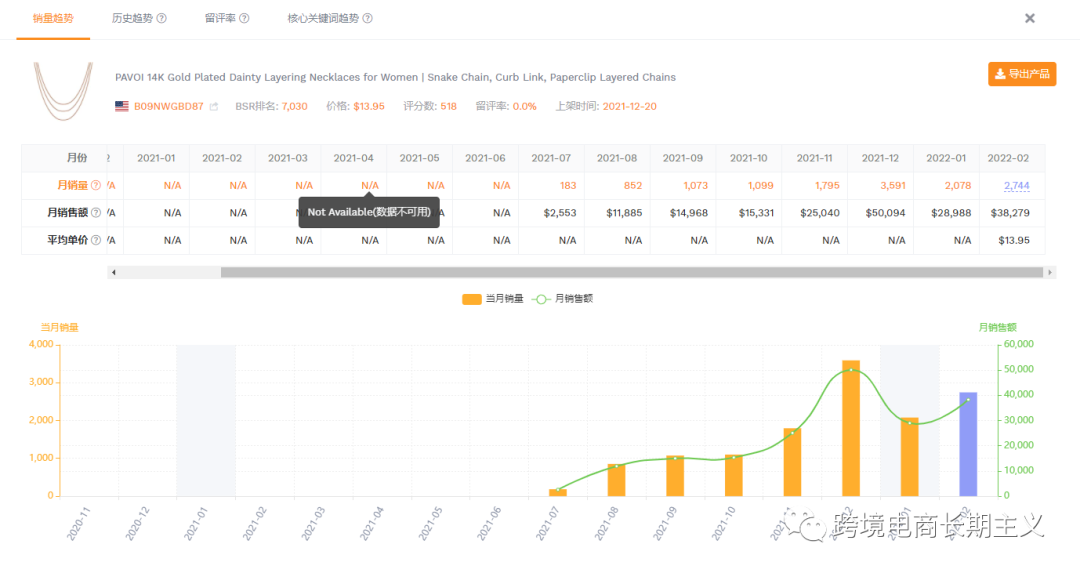
Task: Click the US flag marketplace icon
Action: coord(122,106)
